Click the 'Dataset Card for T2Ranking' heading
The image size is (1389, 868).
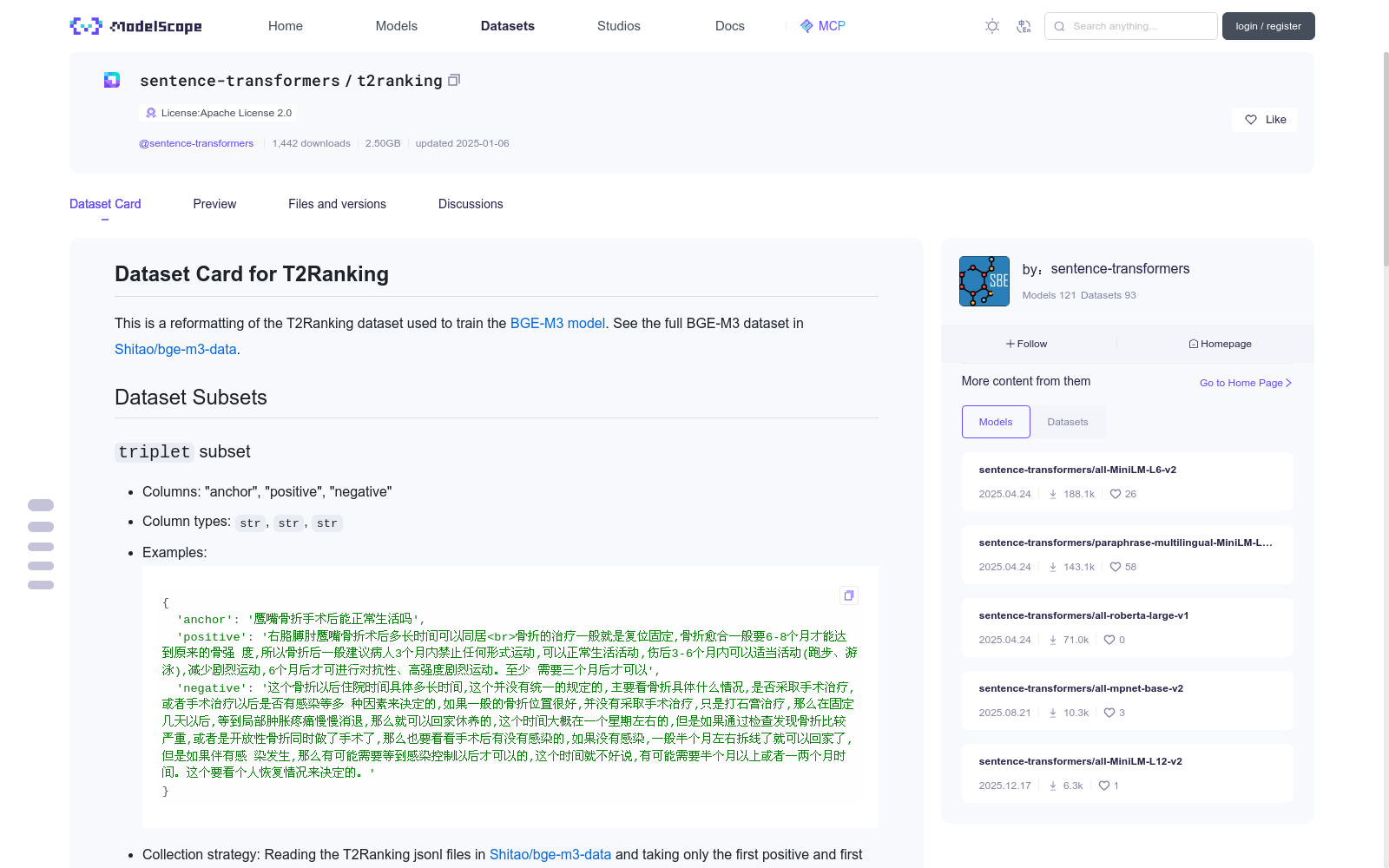[x=252, y=274]
